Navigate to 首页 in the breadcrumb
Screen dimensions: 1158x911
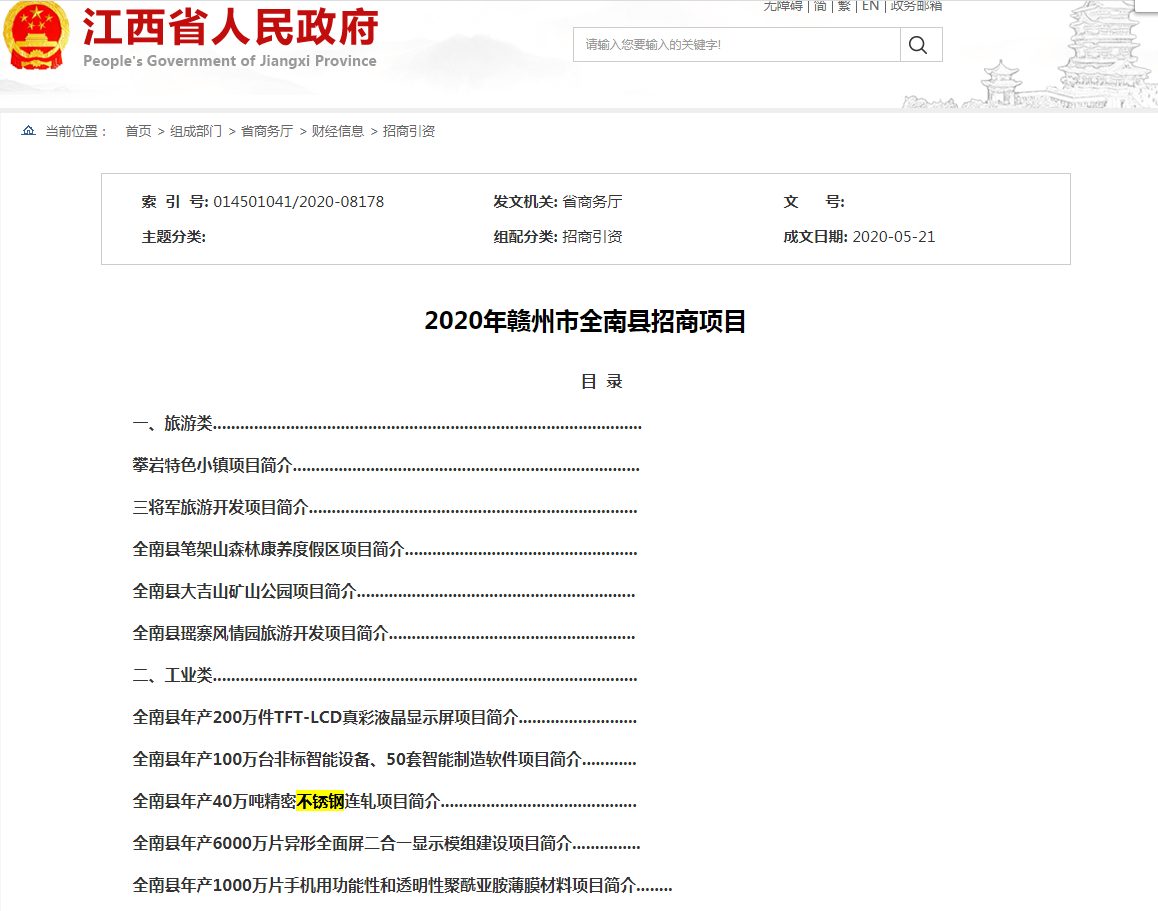(137, 130)
